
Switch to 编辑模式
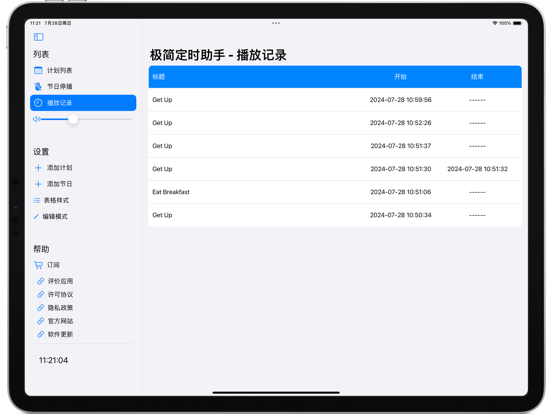(55, 217)
